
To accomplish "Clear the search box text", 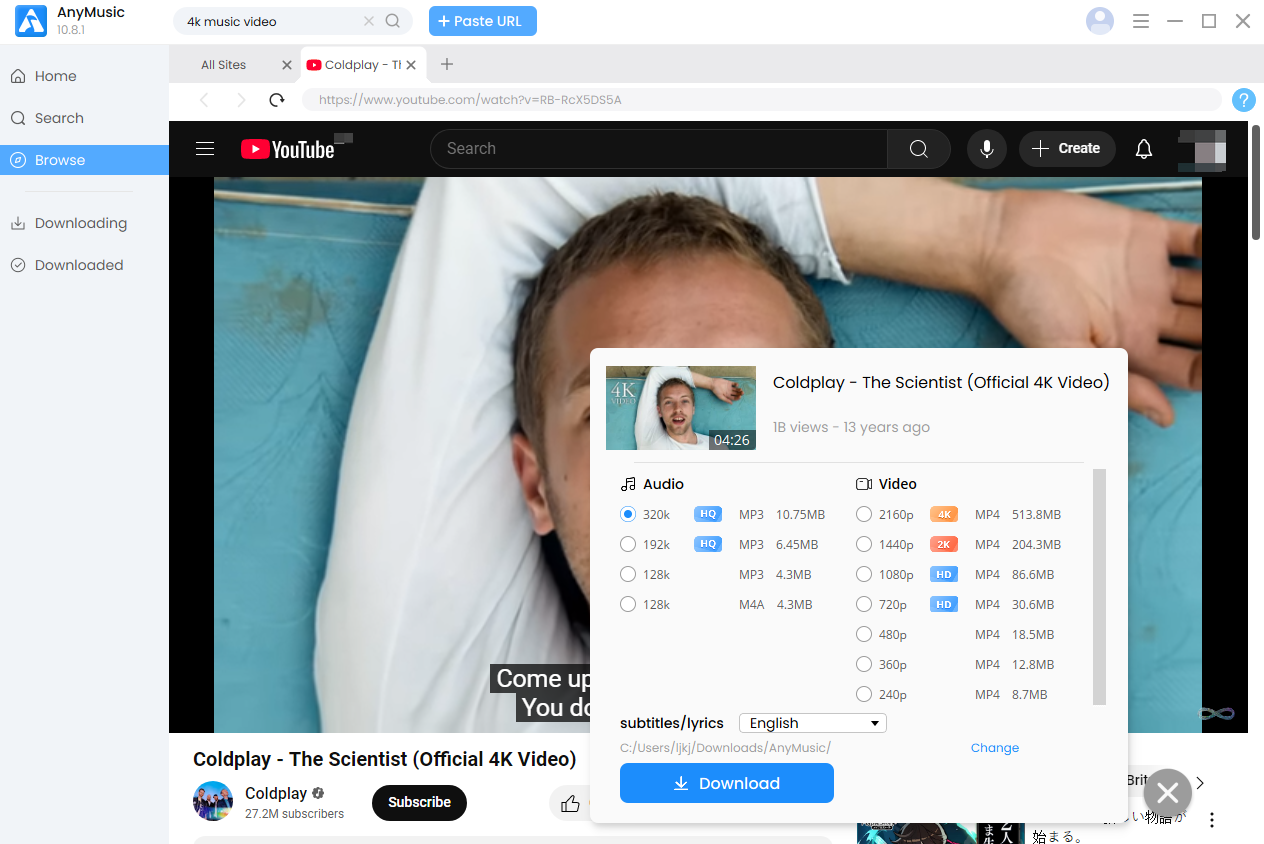I will point(369,21).
